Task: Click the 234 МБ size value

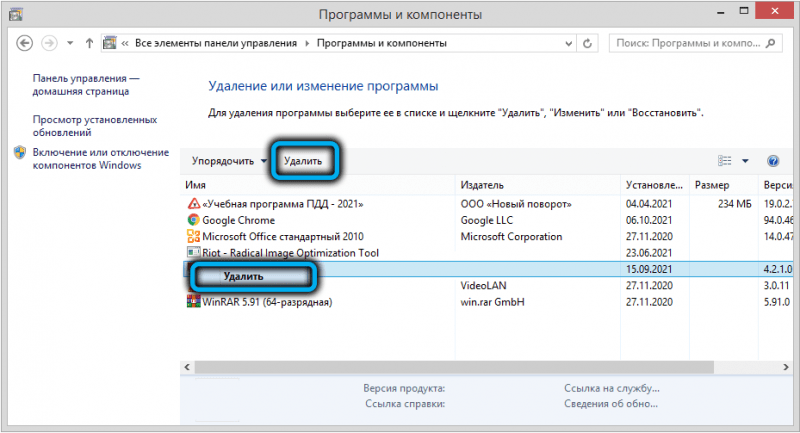Action: pyautogui.click(x=735, y=204)
